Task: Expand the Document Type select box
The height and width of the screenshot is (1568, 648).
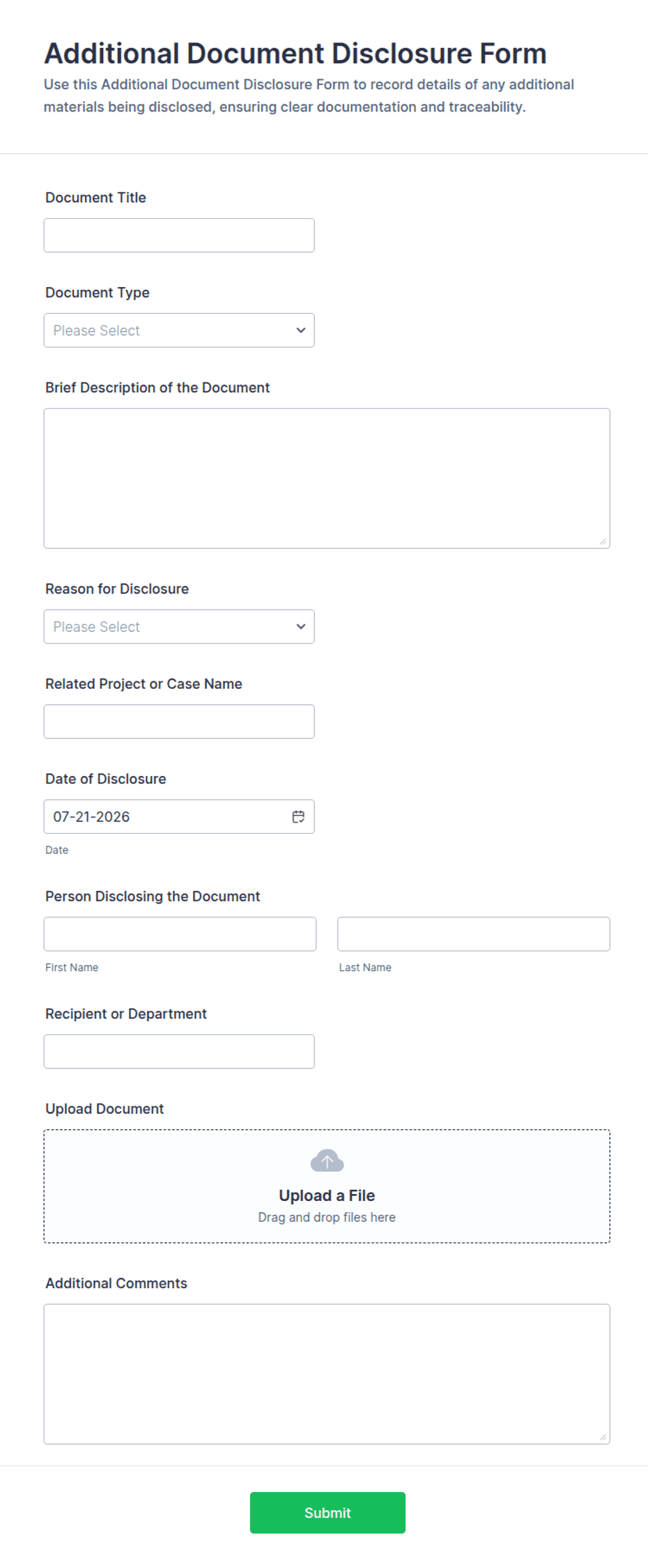Action: (179, 330)
